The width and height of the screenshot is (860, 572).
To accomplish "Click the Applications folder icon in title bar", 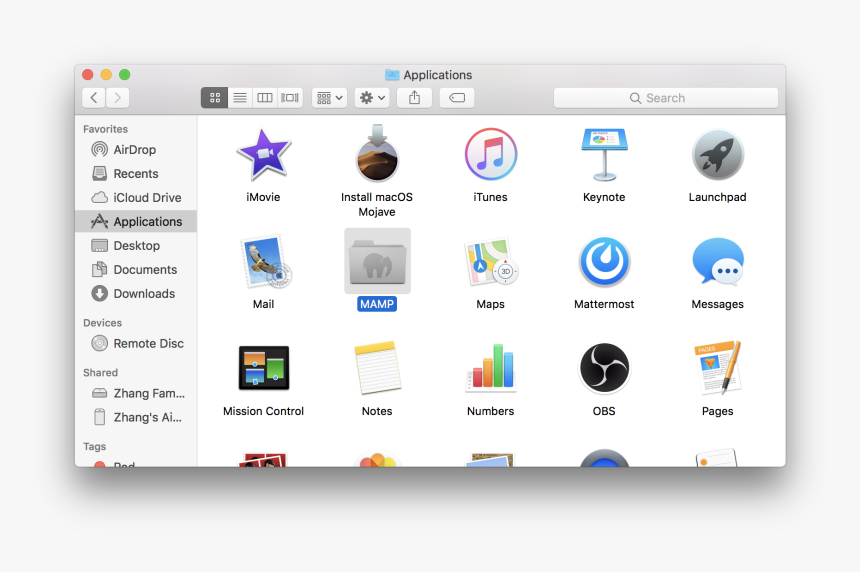I will (x=392, y=74).
